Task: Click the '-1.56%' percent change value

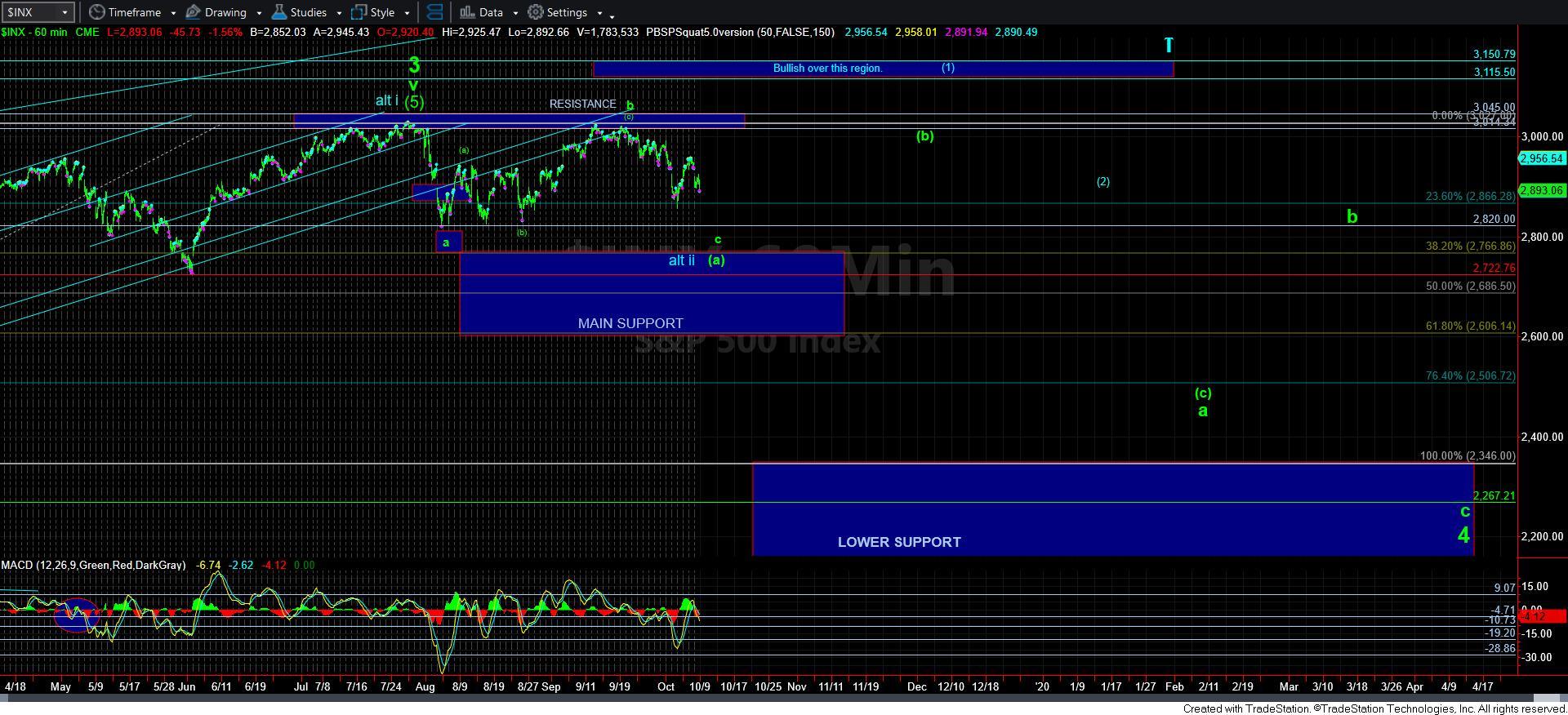Action: (x=226, y=33)
